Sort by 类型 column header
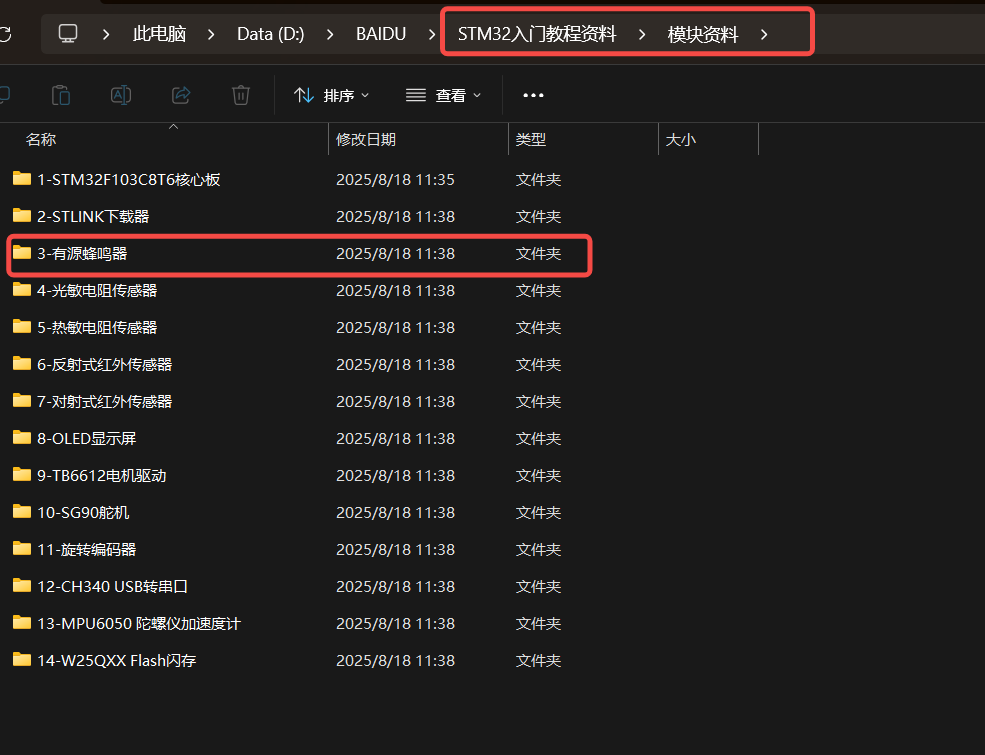Image resolution: width=985 pixels, height=755 pixels. click(530, 139)
